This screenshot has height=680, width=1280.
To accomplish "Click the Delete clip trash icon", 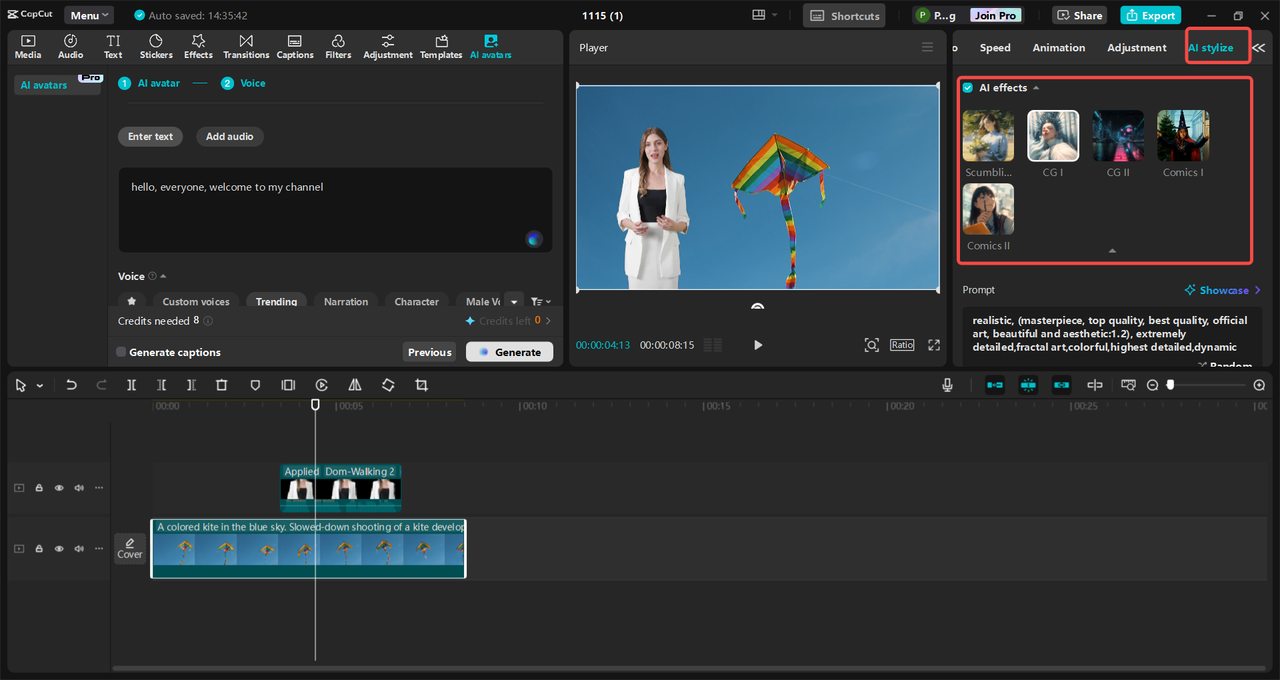I will [222, 385].
